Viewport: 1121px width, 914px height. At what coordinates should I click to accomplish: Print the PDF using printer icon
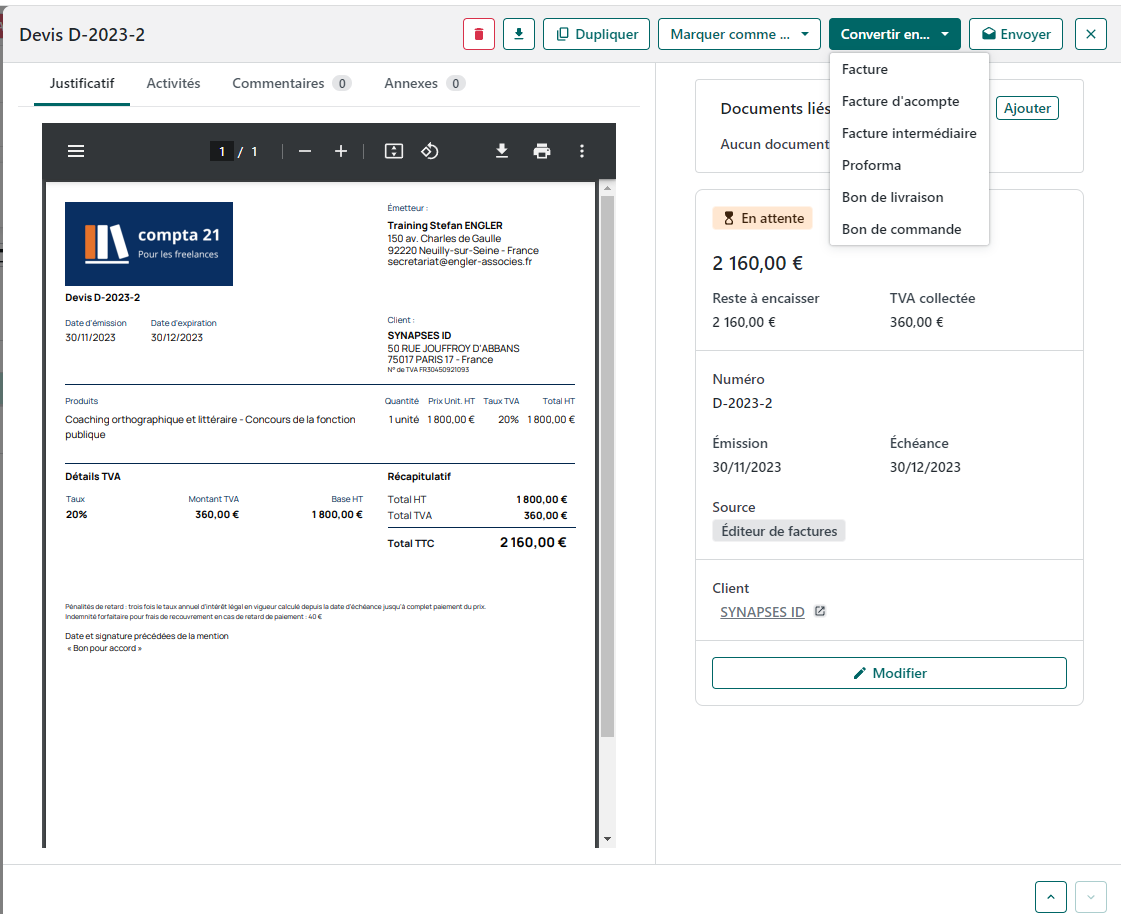click(542, 151)
